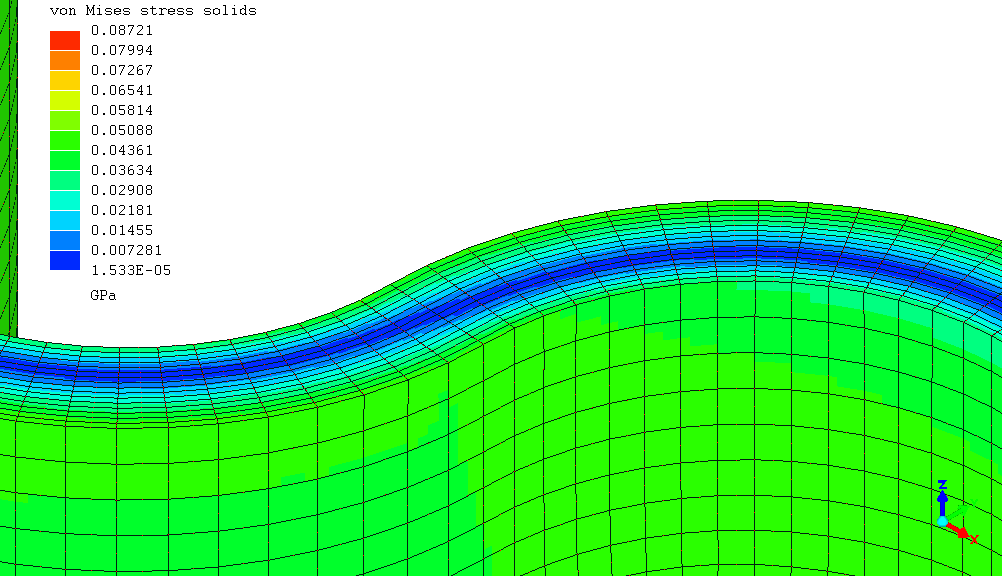Click the orange legend swatch at 0.07994
Viewport: 1002px width, 576px height.
65,60
